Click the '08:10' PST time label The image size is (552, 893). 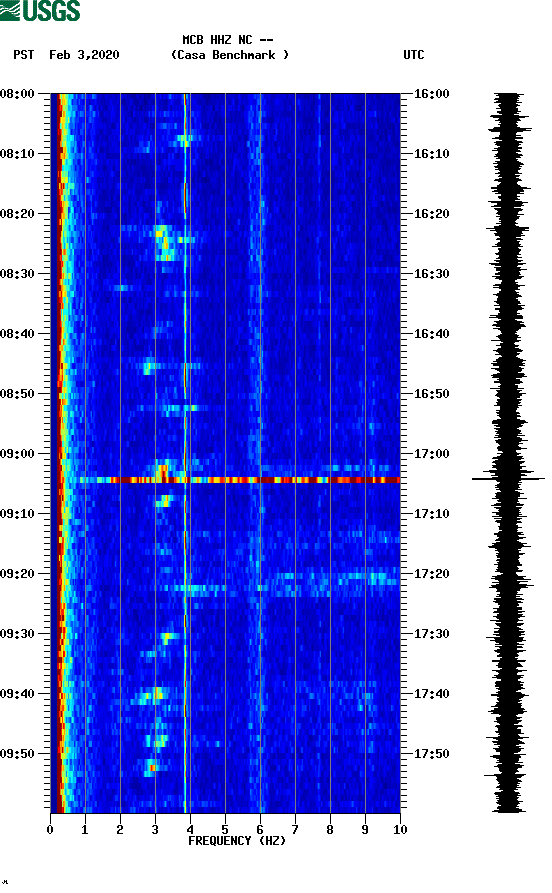(x=18, y=154)
